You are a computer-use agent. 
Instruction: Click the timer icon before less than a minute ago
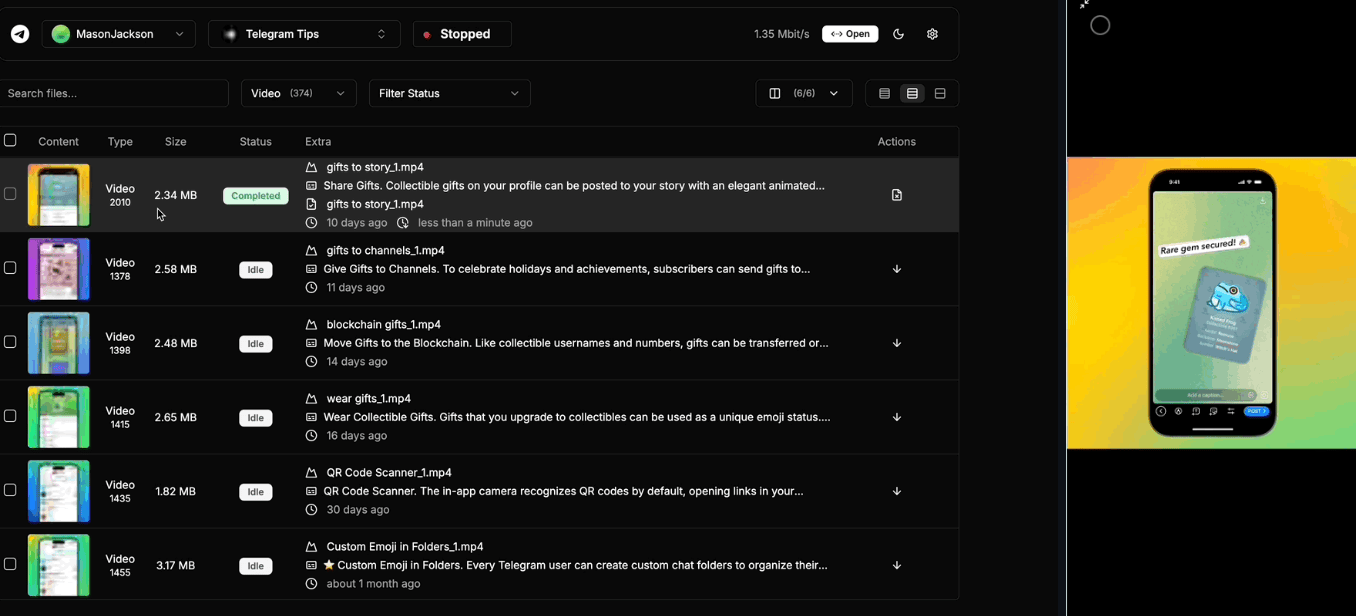(x=403, y=223)
